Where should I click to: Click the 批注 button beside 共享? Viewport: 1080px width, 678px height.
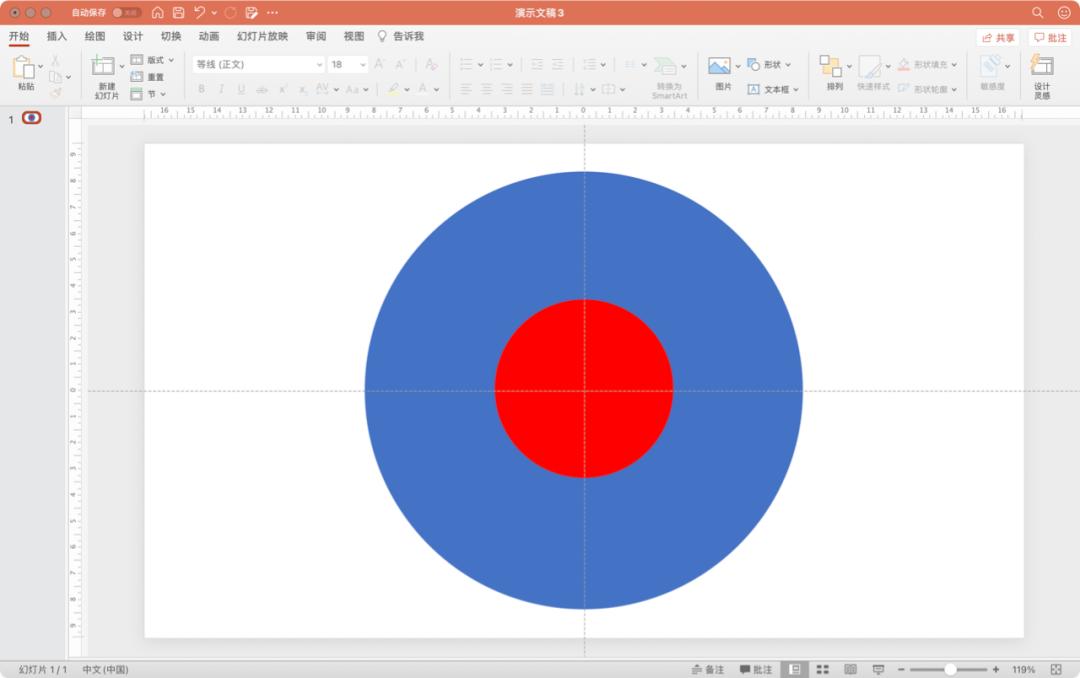(x=1050, y=37)
